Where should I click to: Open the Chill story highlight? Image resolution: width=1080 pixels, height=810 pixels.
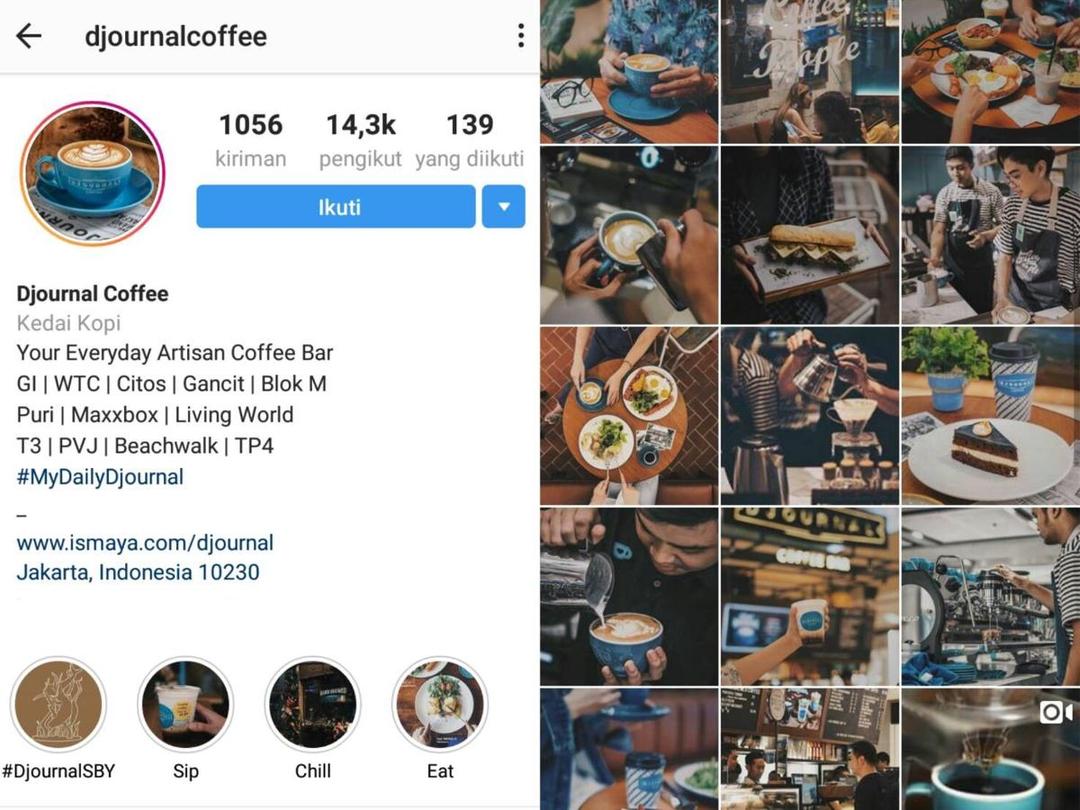313,703
